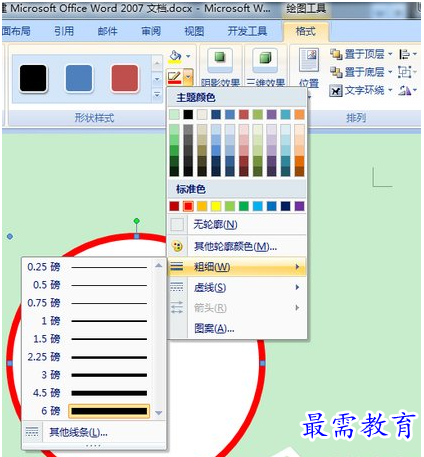This screenshot has width=424, height=457.
Task: Click the weight list scroll down arrow
Action: pyautogui.click(x=159, y=413)
